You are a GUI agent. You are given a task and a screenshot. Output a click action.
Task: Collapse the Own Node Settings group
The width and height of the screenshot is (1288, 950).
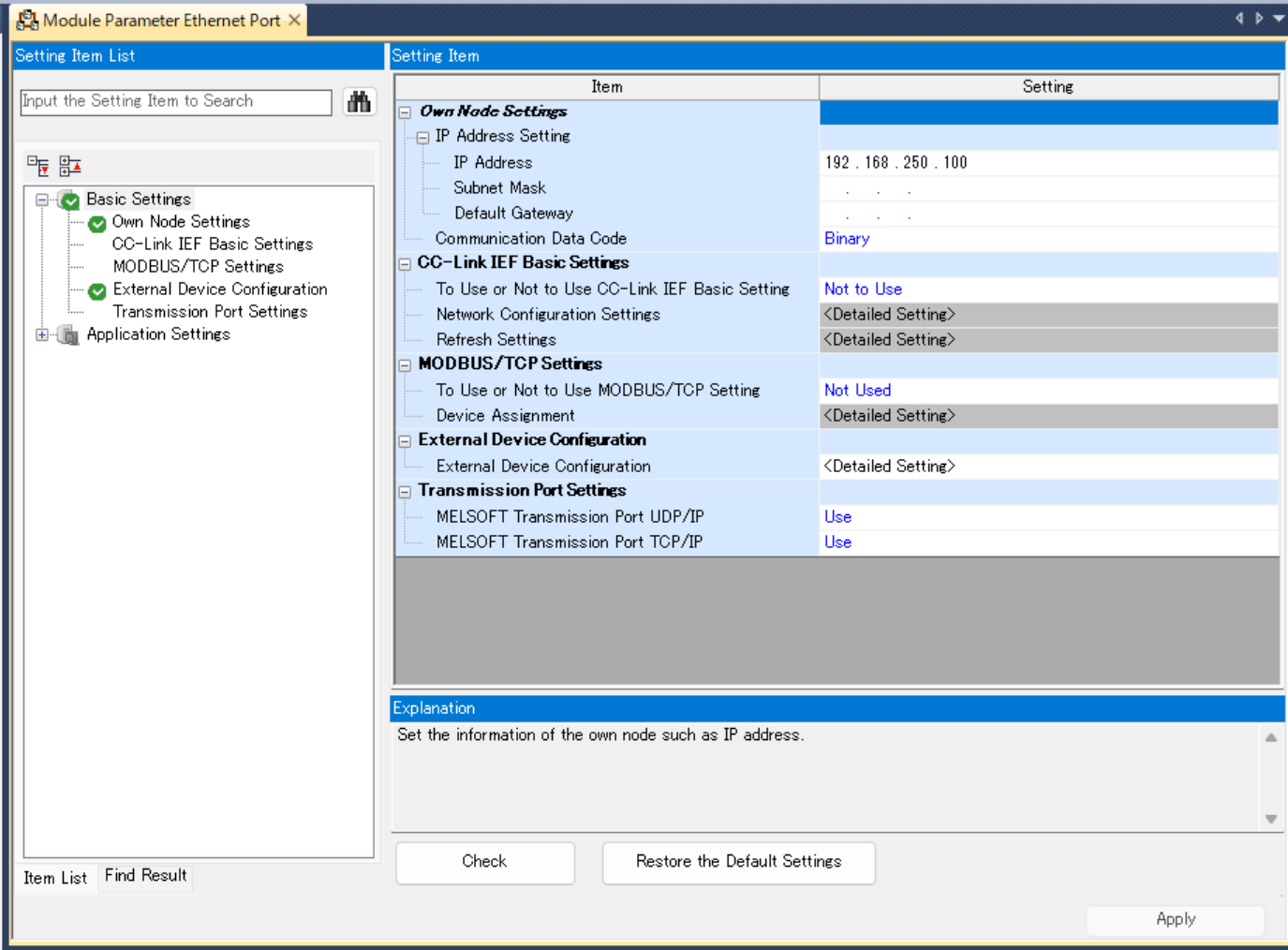tap(405, 112)
